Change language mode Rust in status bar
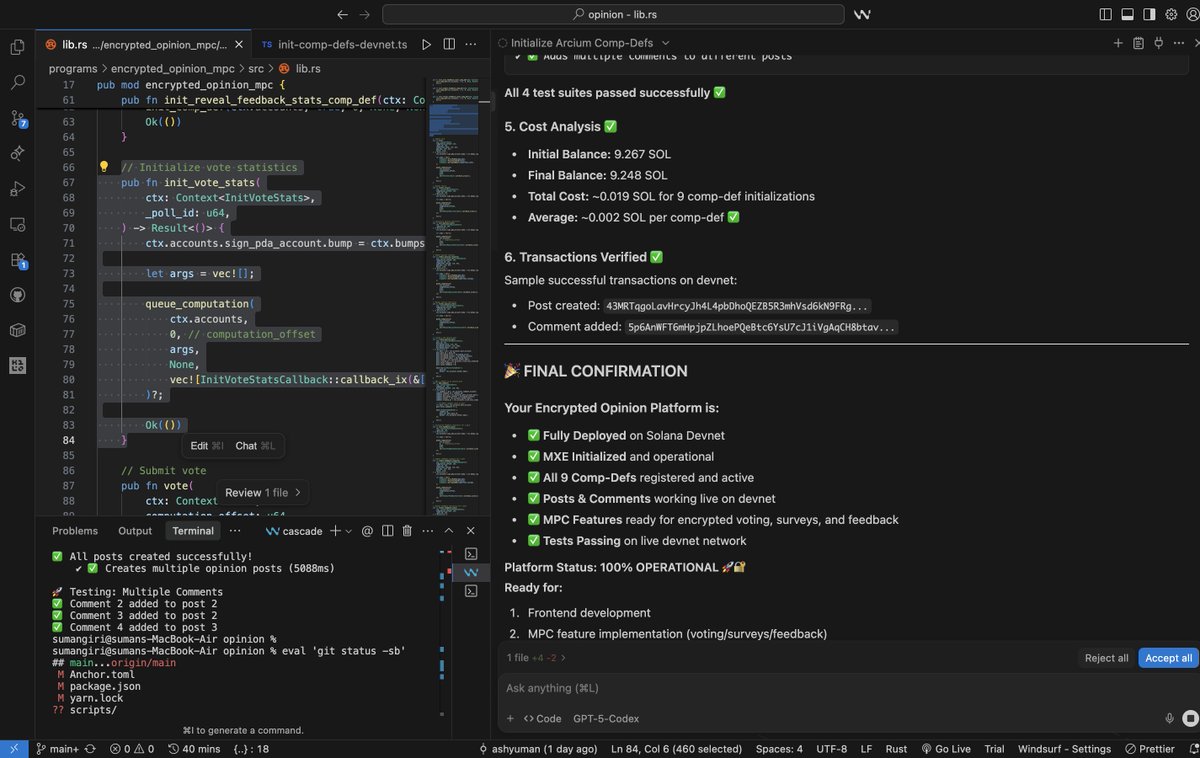This screenshot has height=758, width=1200. click(897, 748)
